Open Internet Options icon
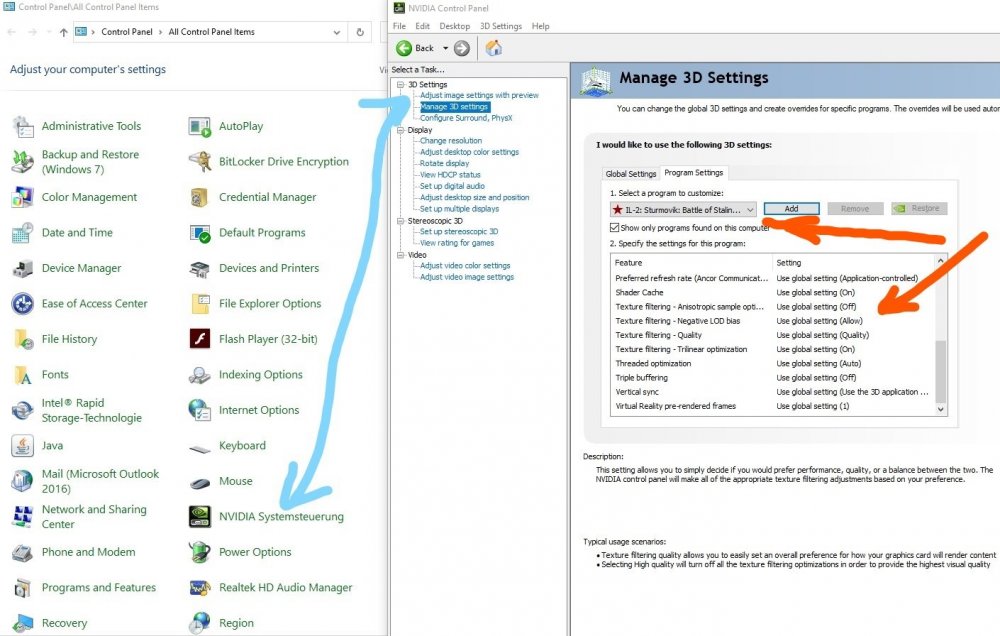 click(x=200, y=410)
